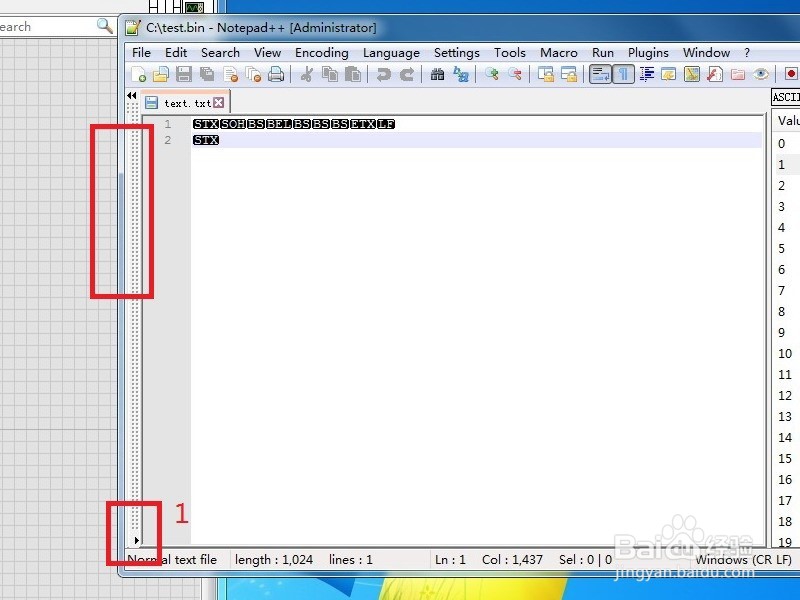The width and height of the screenshot is (800, 600).
Task: Click 'Windows (CR LF)' in the status bar
Action: click(x=743, y=560)
